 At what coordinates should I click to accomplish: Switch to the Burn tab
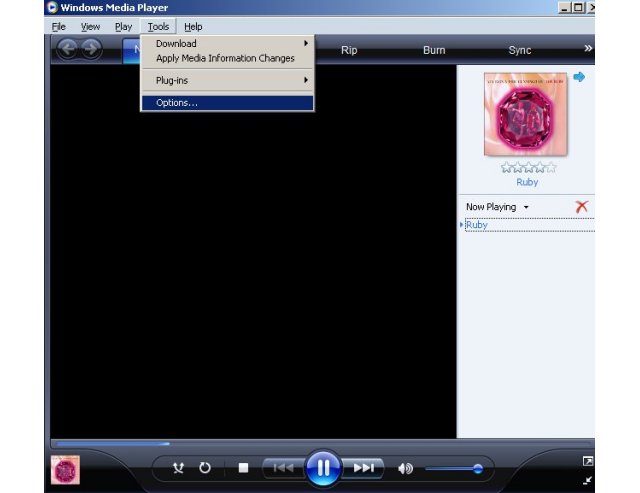click(x=434, y=50)
